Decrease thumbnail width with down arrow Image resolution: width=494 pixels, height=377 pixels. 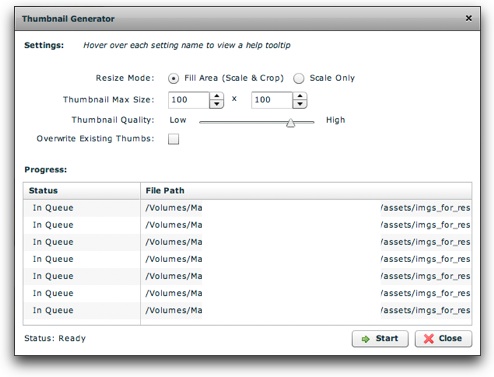click(217, 104)
